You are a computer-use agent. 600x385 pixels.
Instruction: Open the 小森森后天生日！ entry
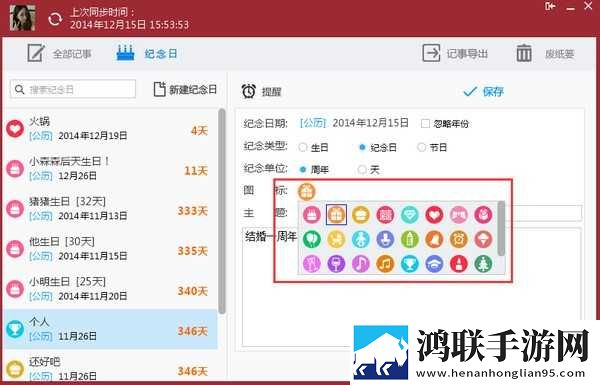tap(110, 168)
